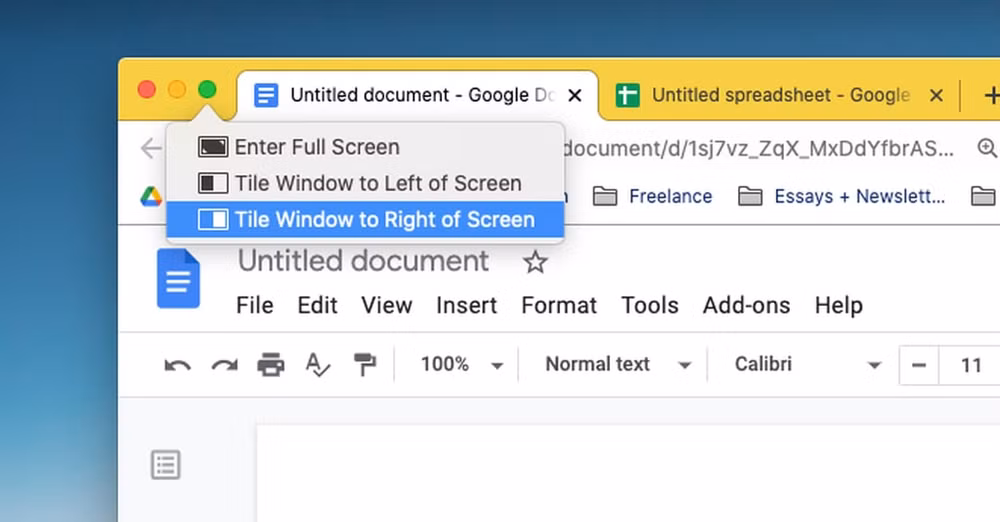Viewport: 1000px width, 522px height.
Task: Open the View menu
Action: coord(386,305)
